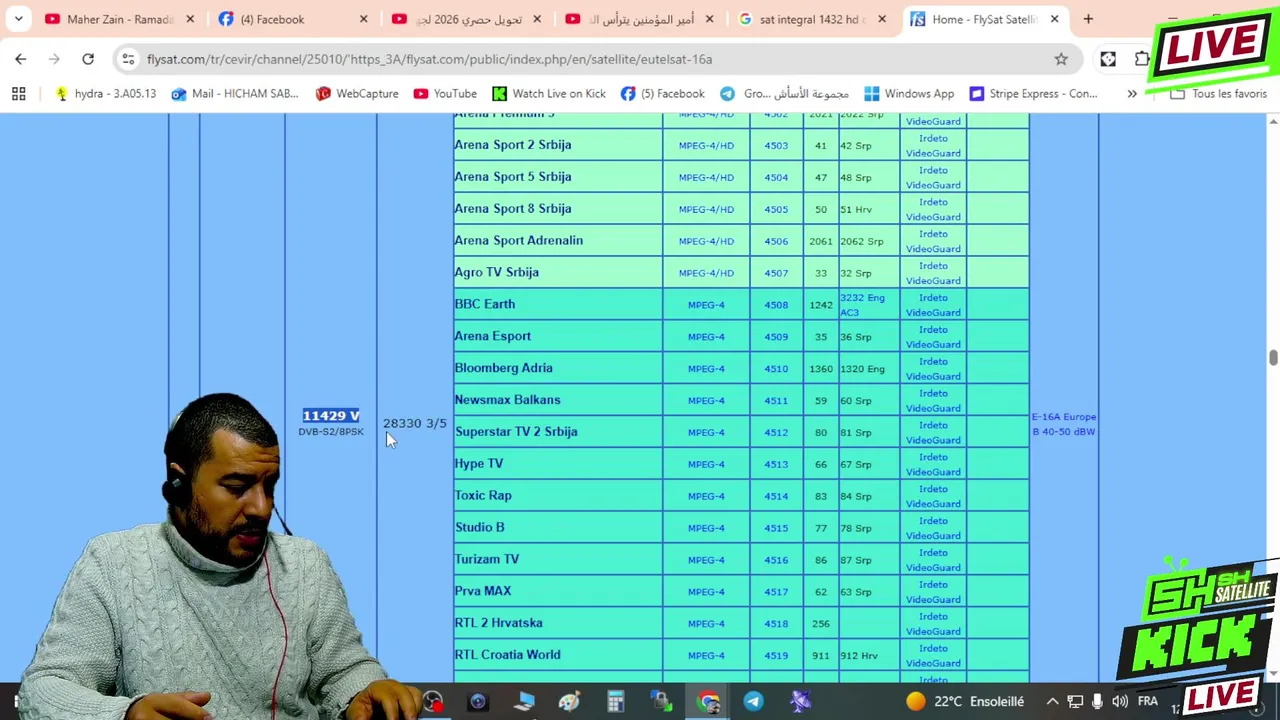Expand the hidden system tray icons chevron
1280x720 pixels.
click(1052, 702)
